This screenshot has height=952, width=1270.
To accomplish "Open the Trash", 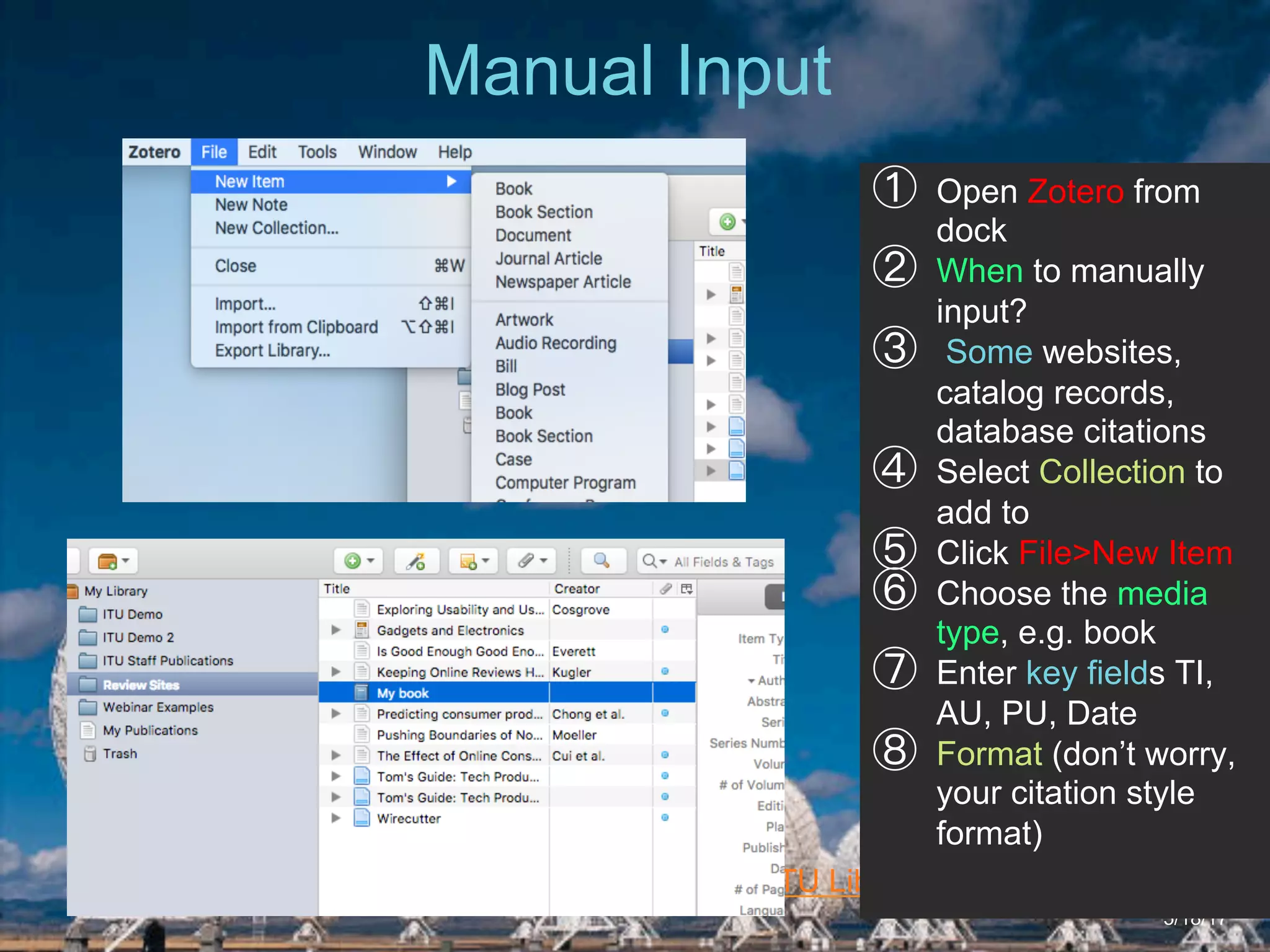I will point(120,754).
